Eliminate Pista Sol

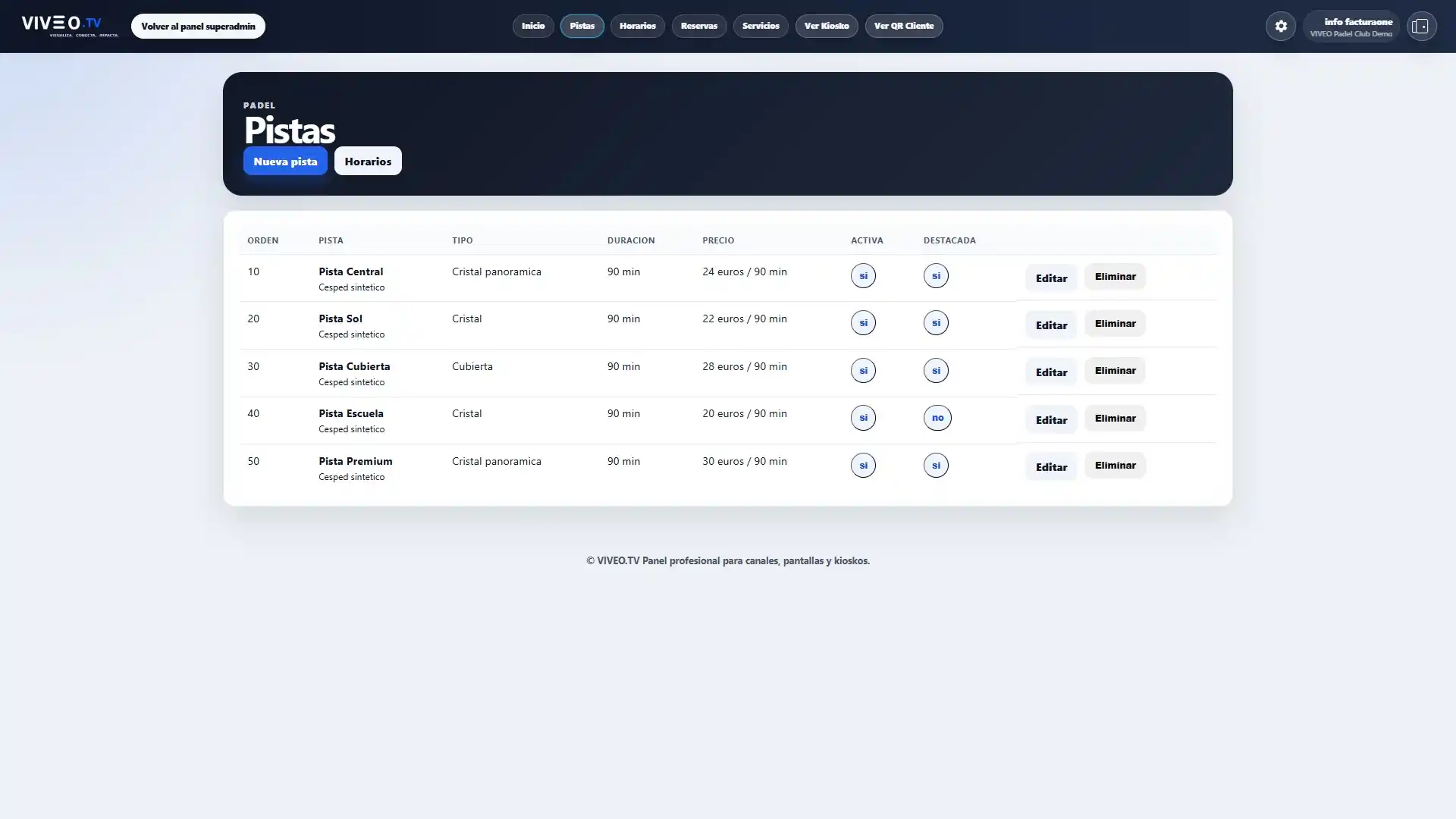click(1115, 323)
